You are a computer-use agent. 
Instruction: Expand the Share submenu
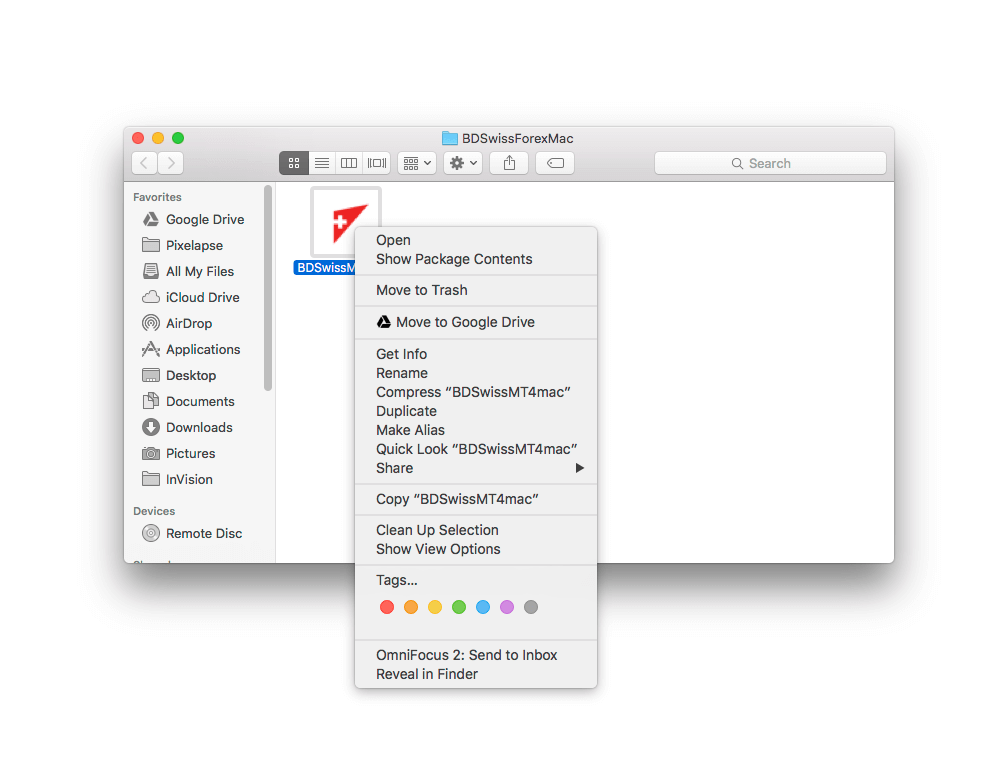(x=476, y=468)
